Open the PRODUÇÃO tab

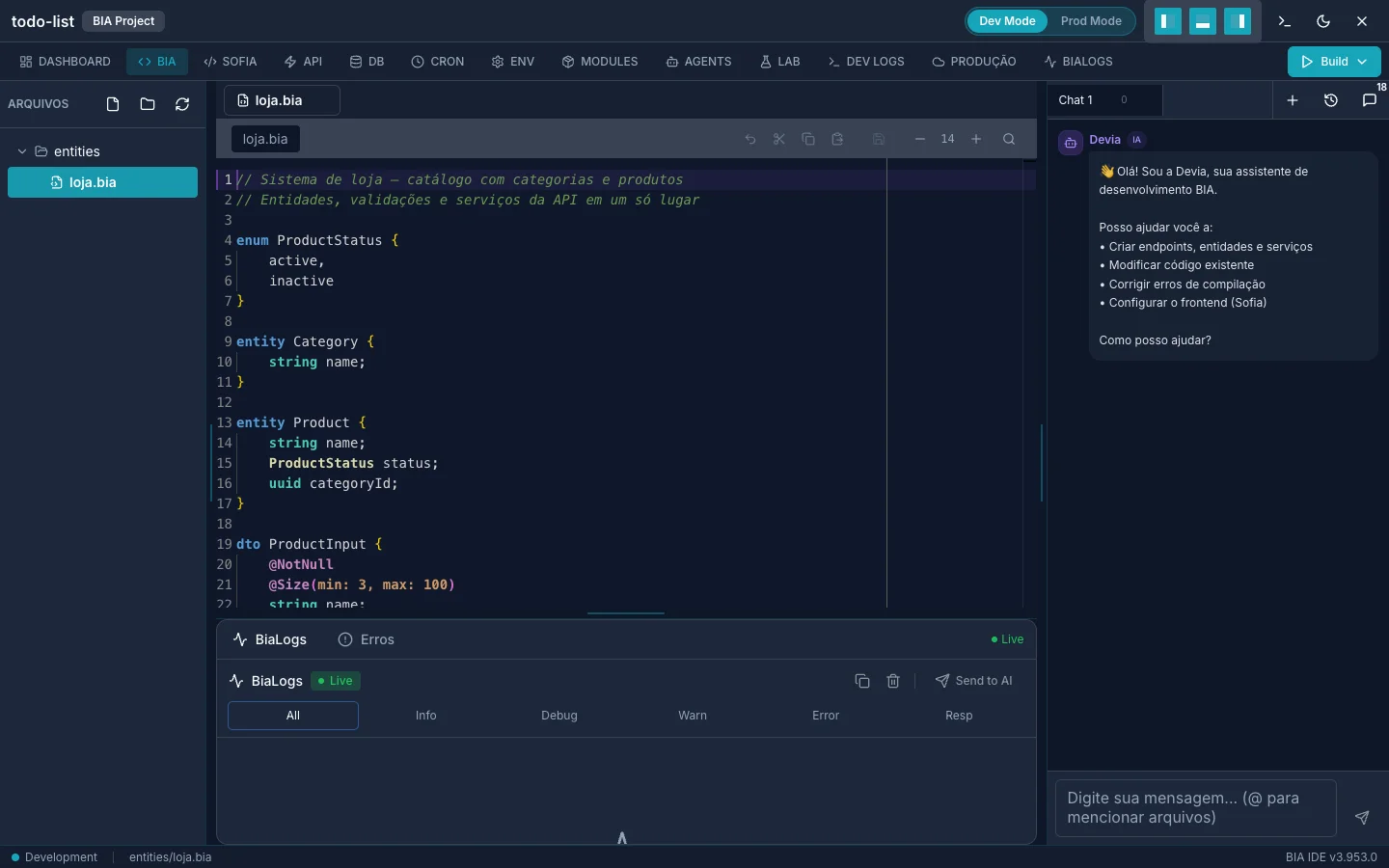[x=974, y=62]
